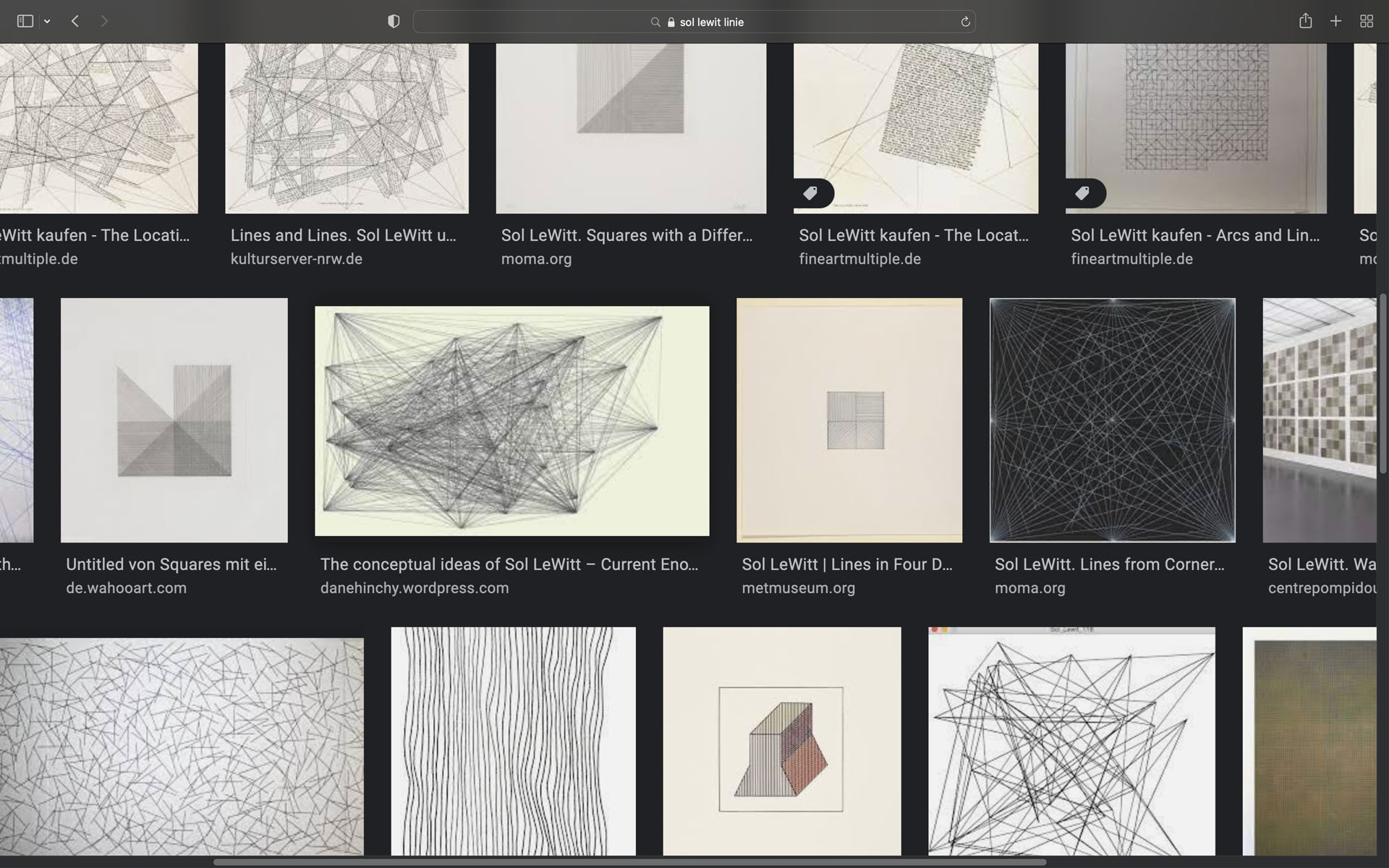Select the black Lines from Corner... thumbnail
Screen dimensions: 1389x868
(1113, 420)
